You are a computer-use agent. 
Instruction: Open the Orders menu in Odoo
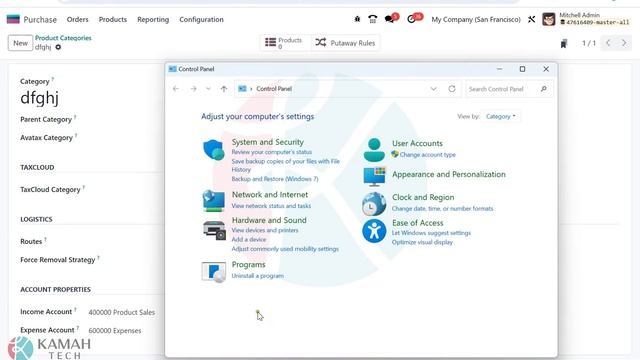click(78, 19)
